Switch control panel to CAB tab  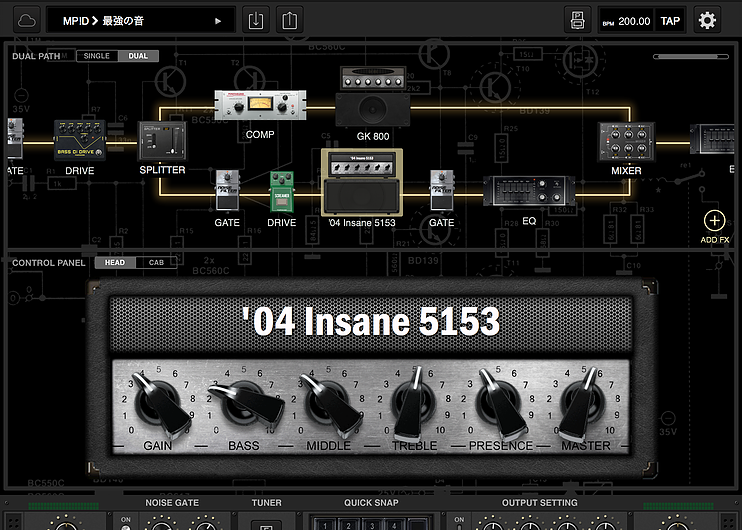click(156, 263)
